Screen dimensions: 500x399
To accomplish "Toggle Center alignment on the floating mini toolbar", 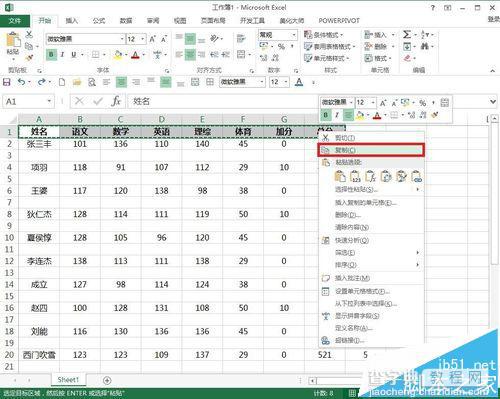I will (348, 115).
